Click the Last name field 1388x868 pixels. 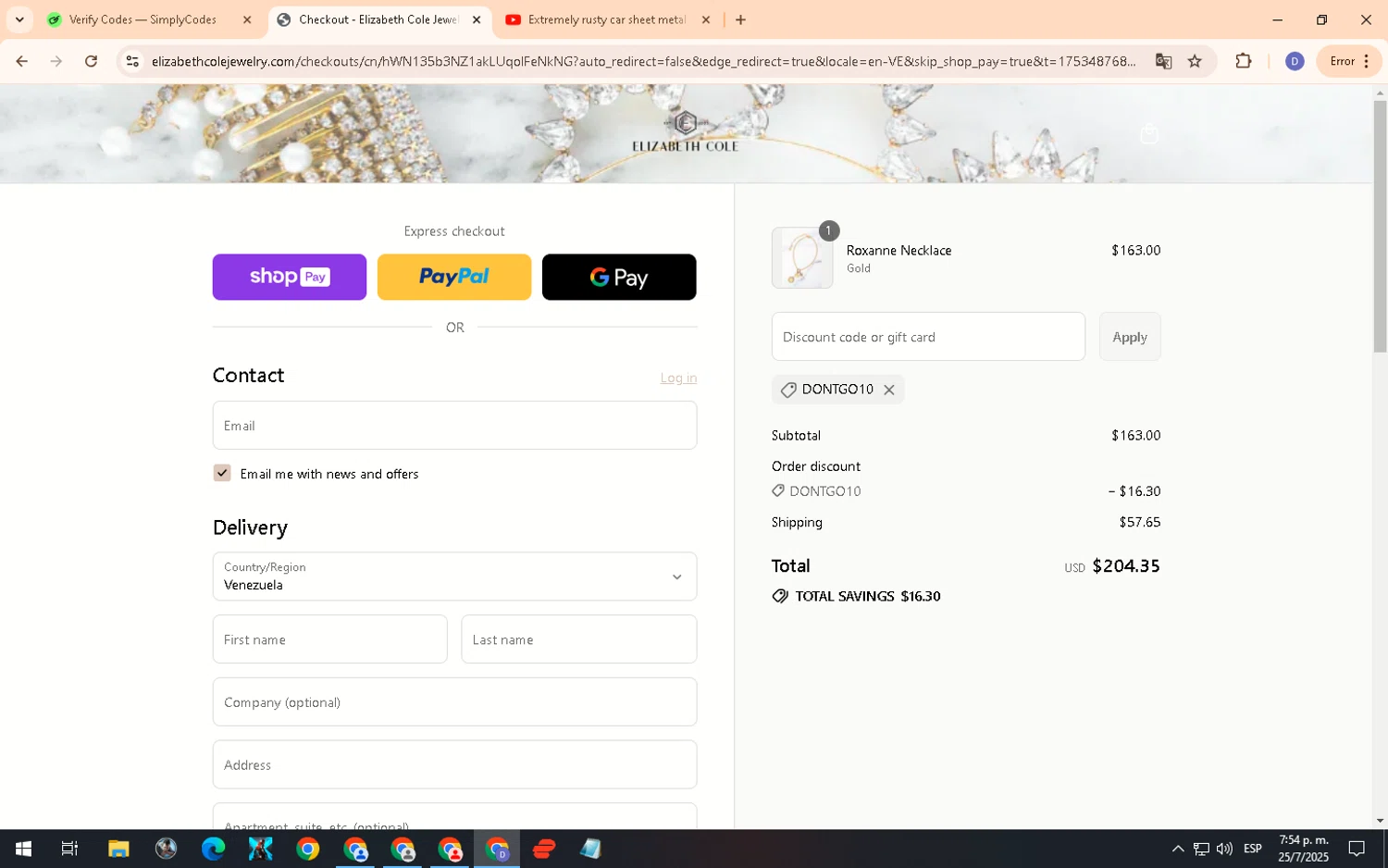click(579, 639)
